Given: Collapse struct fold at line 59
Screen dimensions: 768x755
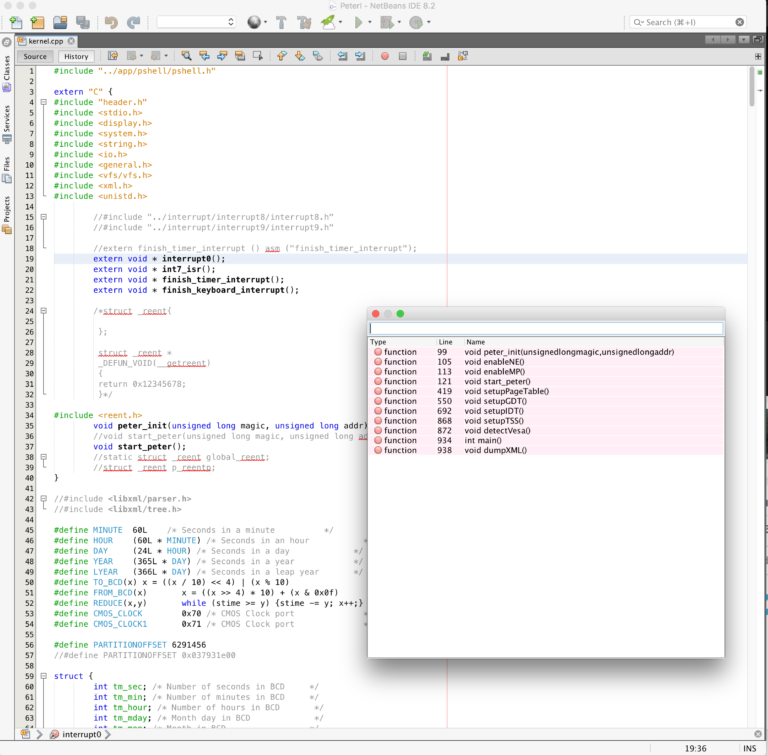Looking at the screenshot, I should (44, 676).
